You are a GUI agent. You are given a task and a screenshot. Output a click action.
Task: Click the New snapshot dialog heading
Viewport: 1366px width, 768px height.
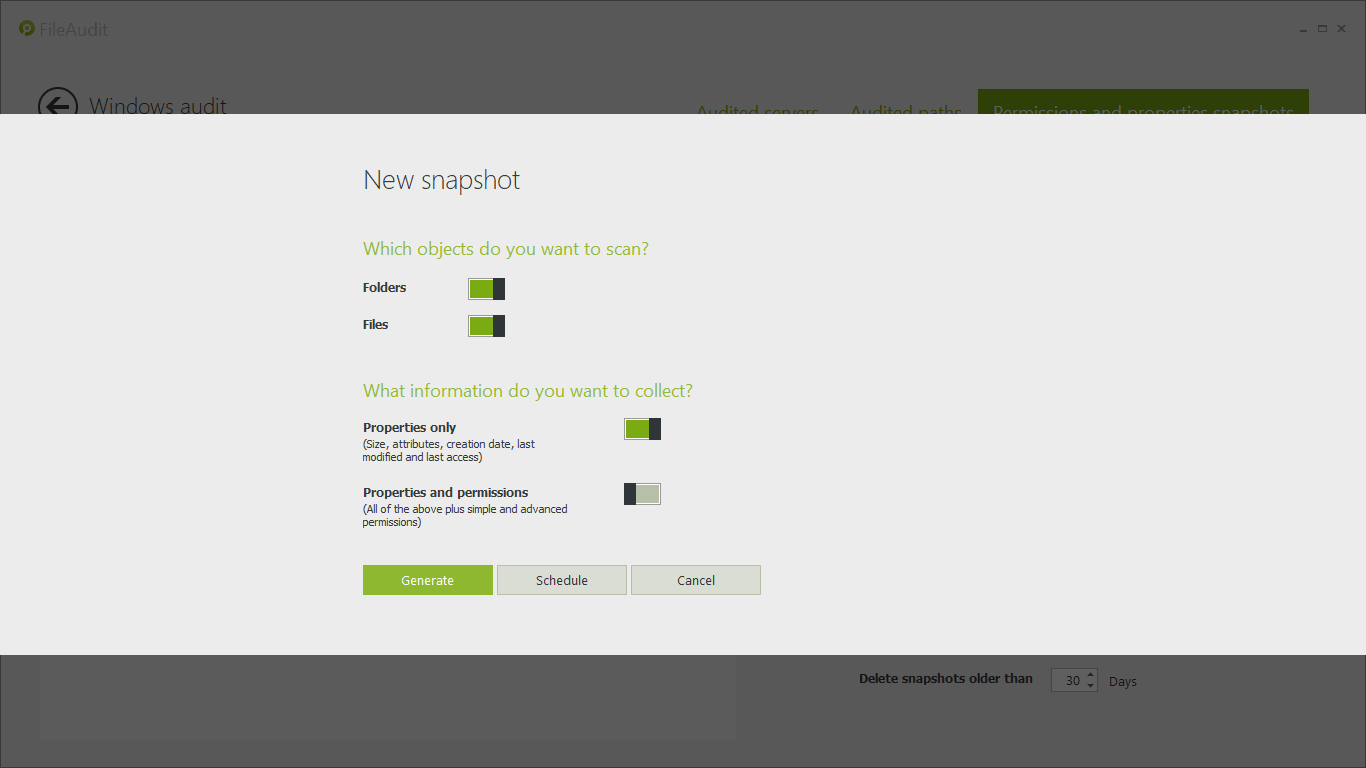click(x=441, y=180)
